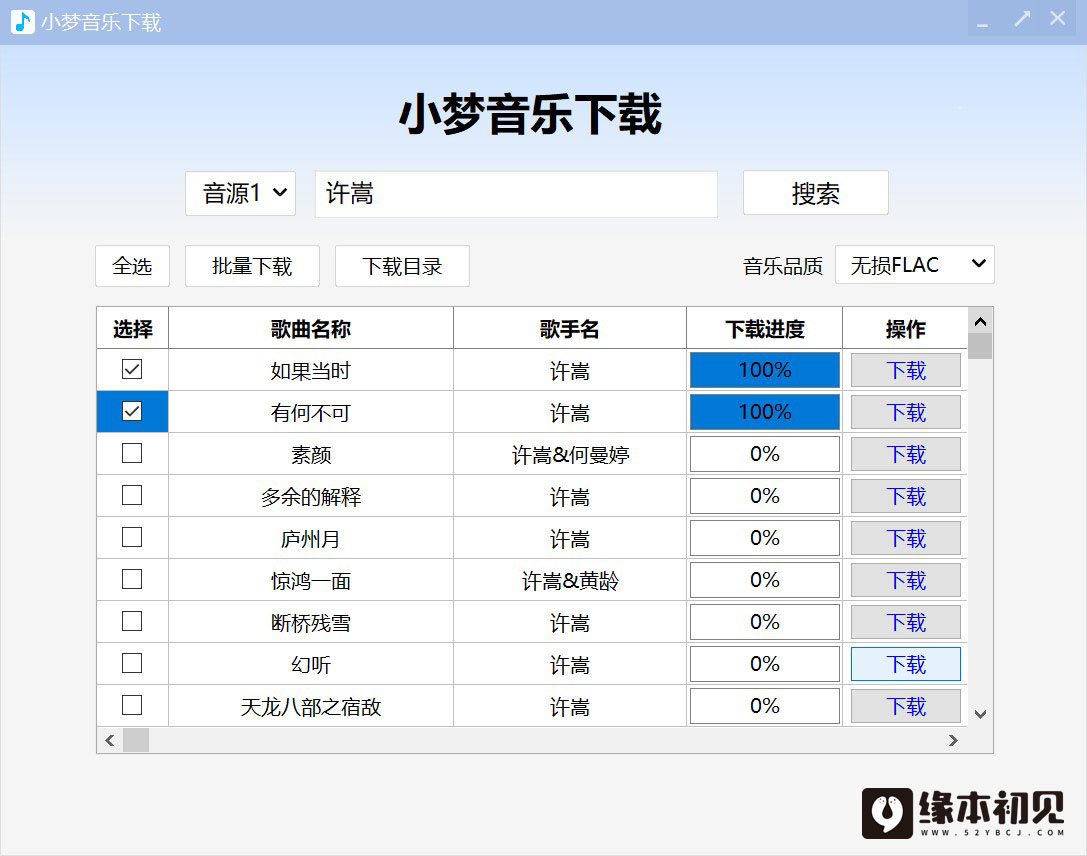Click the music note app icon
Viewport: 1087px width, 856px height.
click(22, 22)
